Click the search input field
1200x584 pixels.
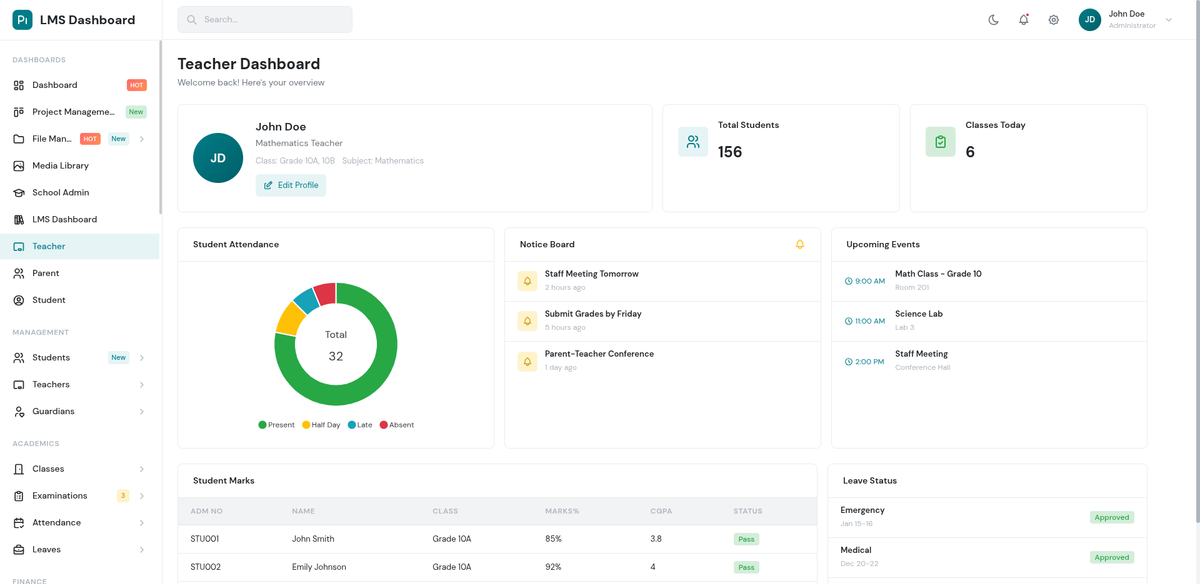click(265, 19)
